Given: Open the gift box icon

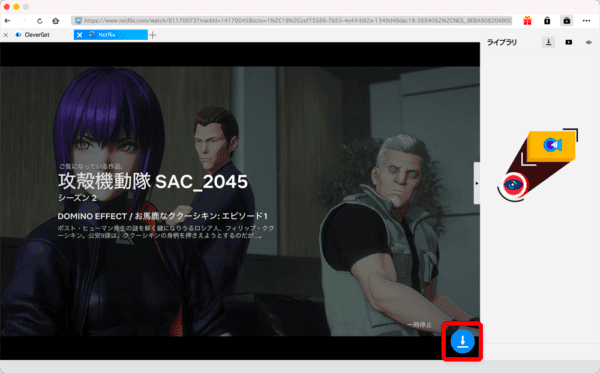Looking at the screenshot, I should (x=527, y=21).
